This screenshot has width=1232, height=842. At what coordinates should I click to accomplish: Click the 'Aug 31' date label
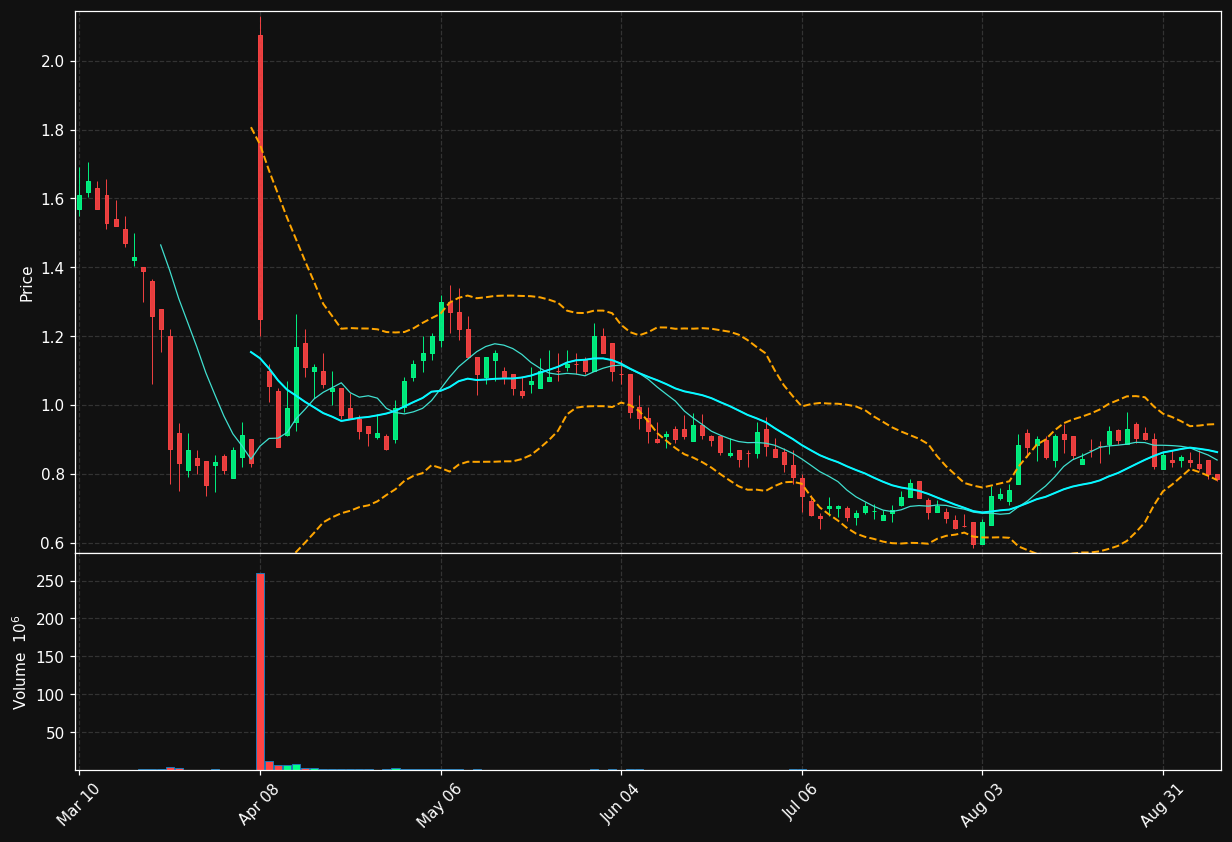coord(1162,804)
